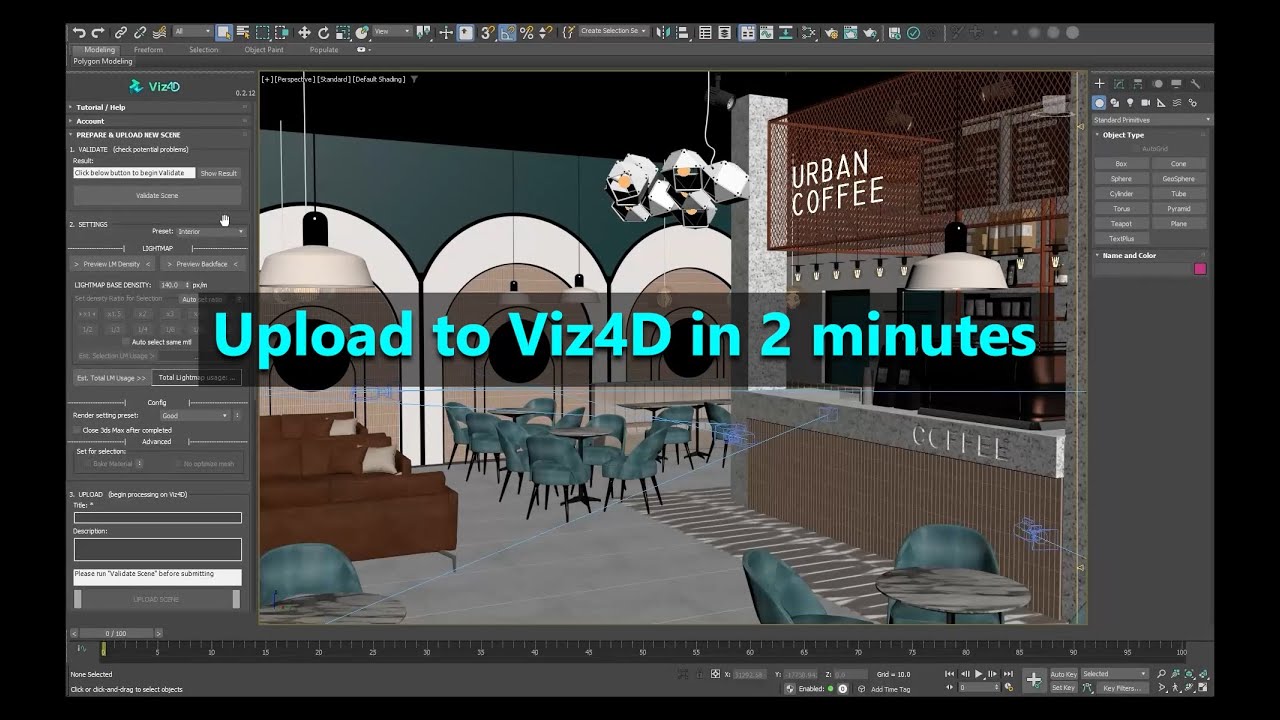This screenshot has width=1280, height=720.
Task: Open the selection filter All dropdown
Action: pos(193,32)
